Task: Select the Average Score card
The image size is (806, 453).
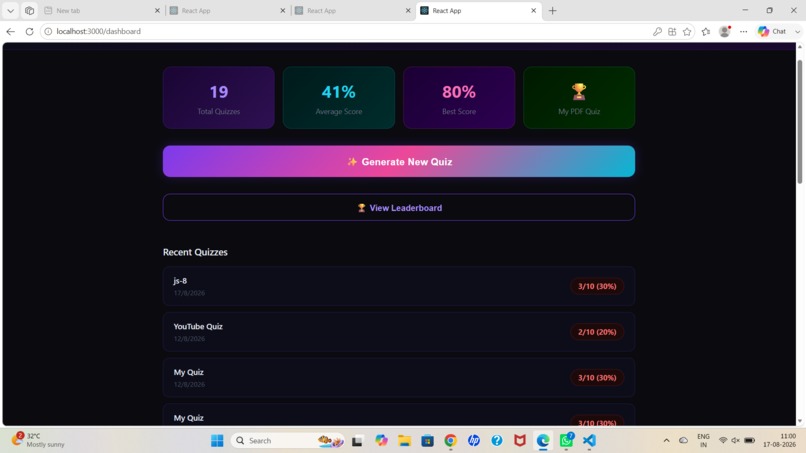Action: coord(339,98)
